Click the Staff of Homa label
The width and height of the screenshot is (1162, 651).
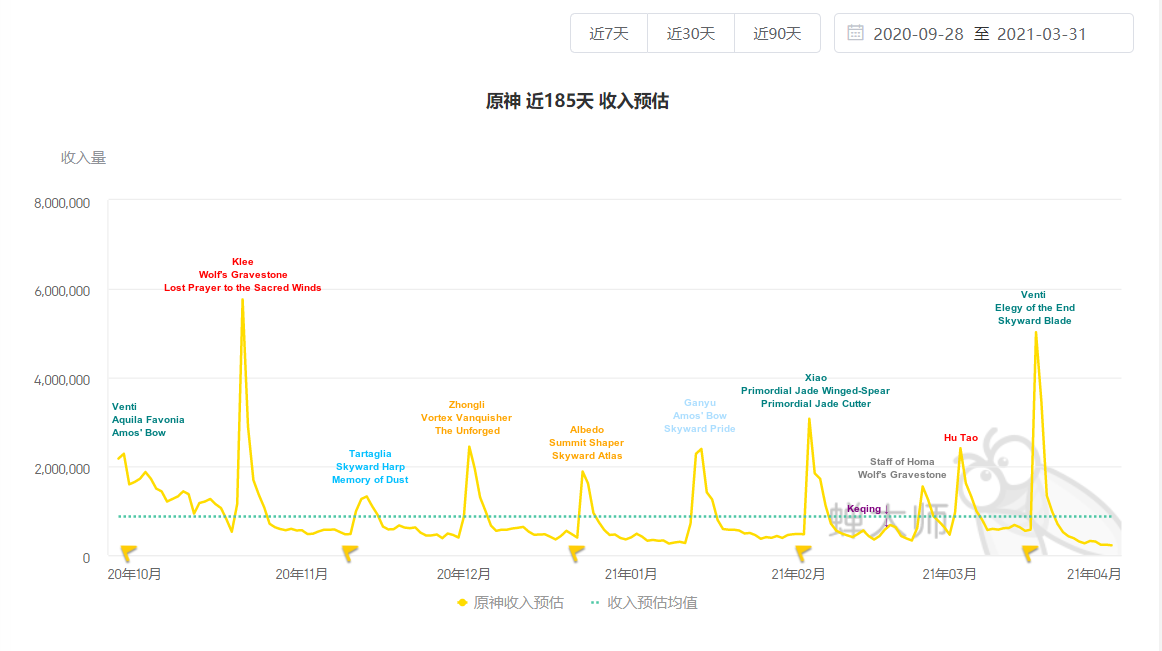(902, 462)
